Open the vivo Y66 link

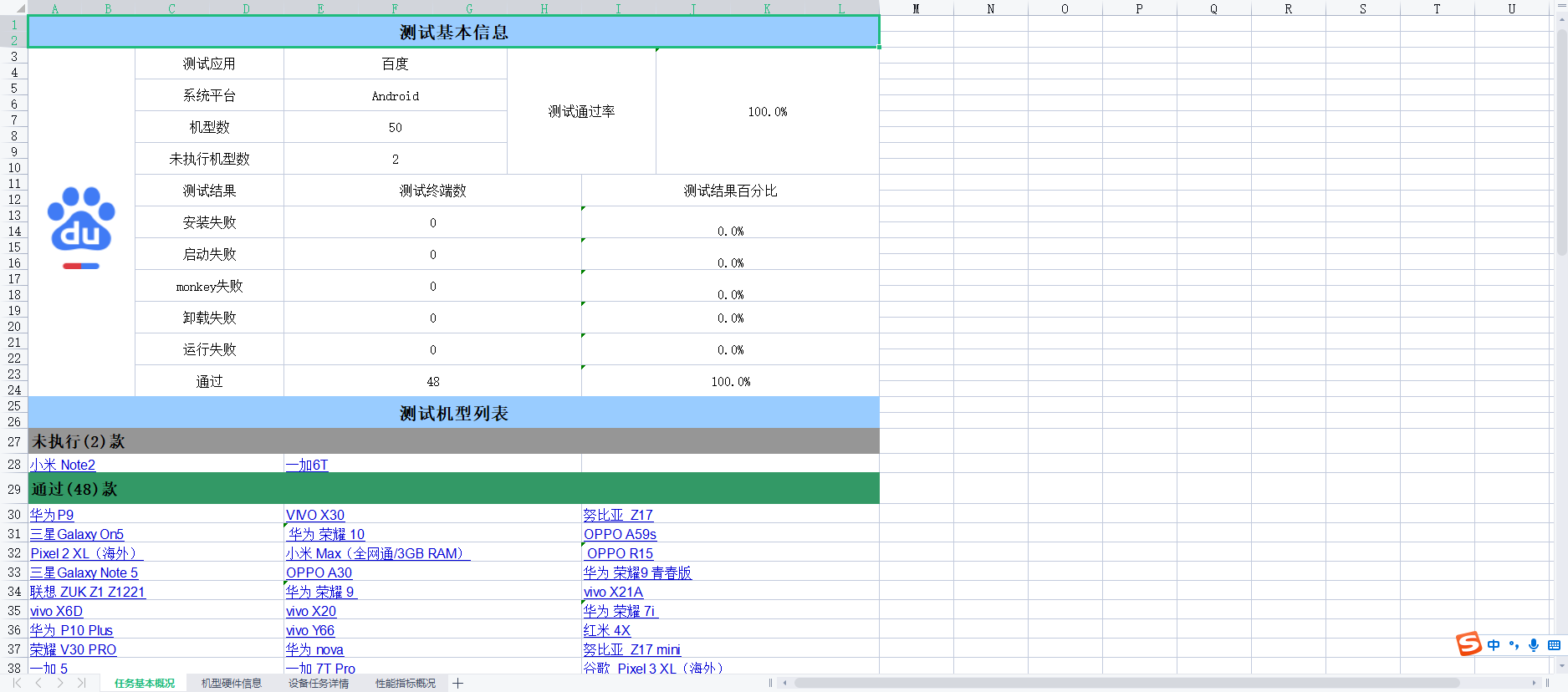pyautogui.click(x=310, y=630)
